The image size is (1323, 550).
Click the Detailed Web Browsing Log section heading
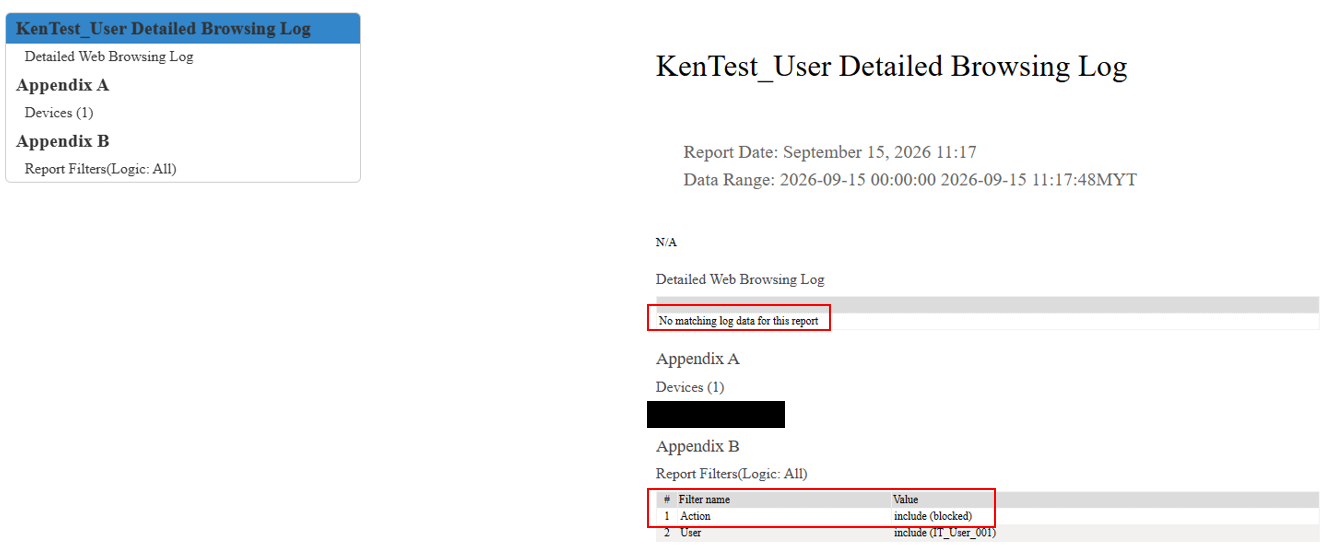pos(740,280)
